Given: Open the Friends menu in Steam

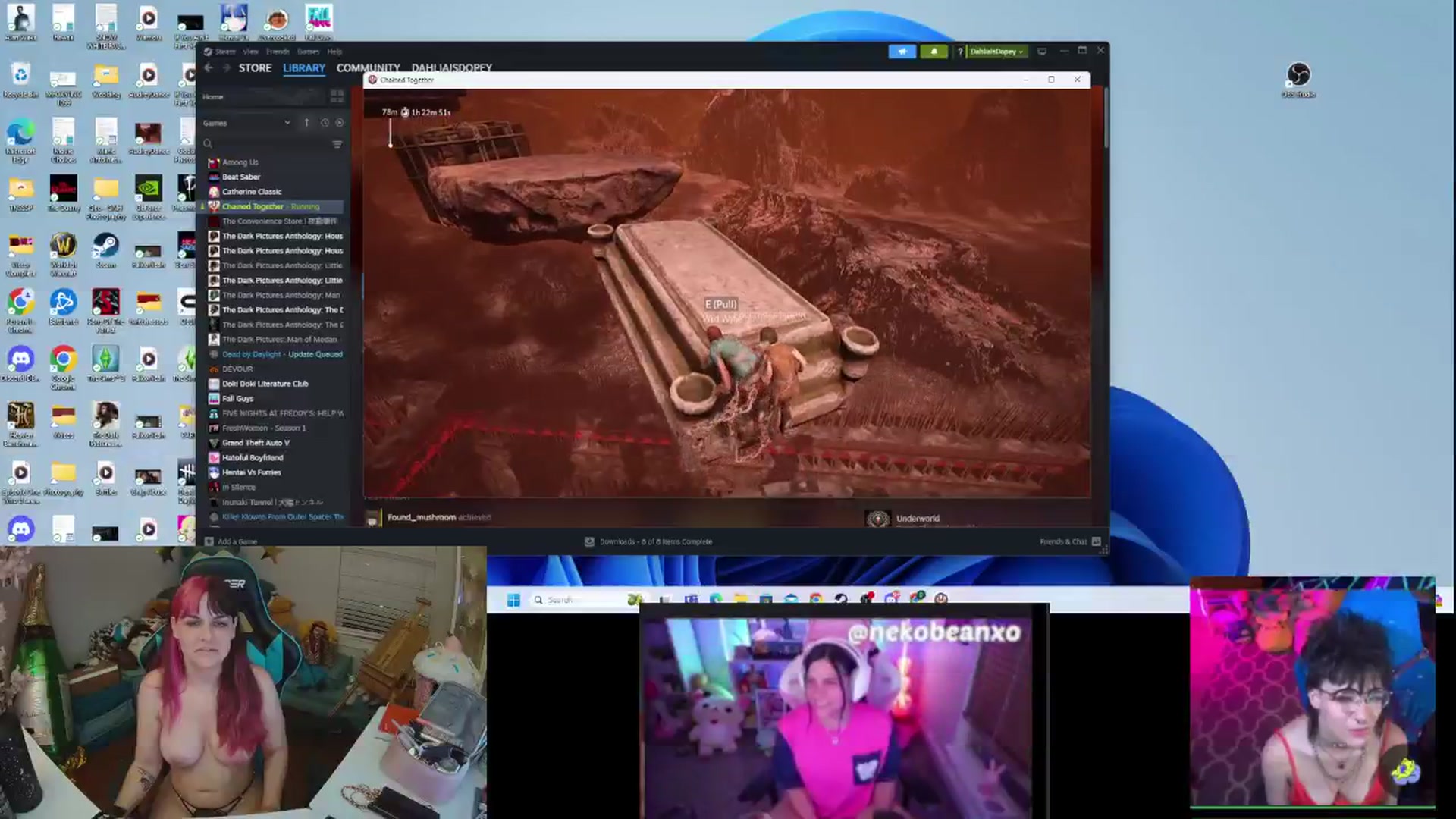Looking at the screenshot, I should click(278, 52).
